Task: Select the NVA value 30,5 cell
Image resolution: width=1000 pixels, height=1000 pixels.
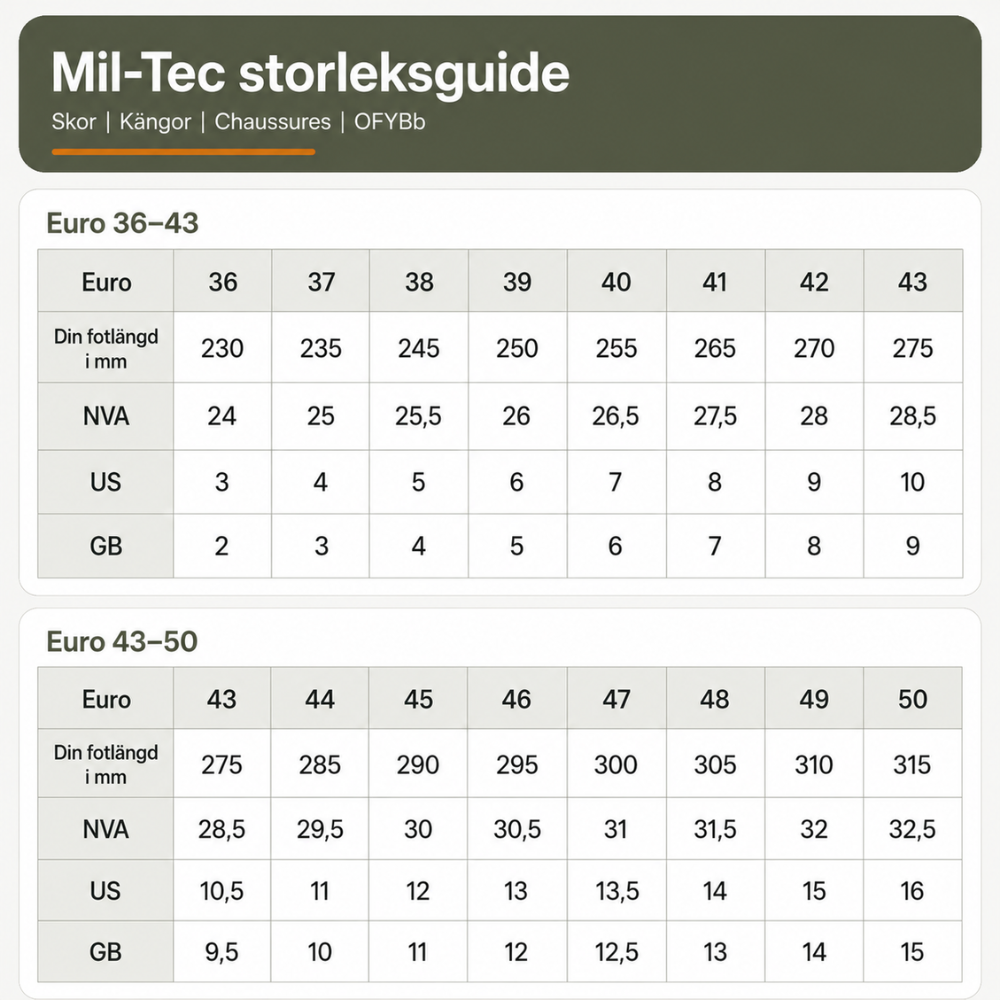Action: (x=517, y=829)
